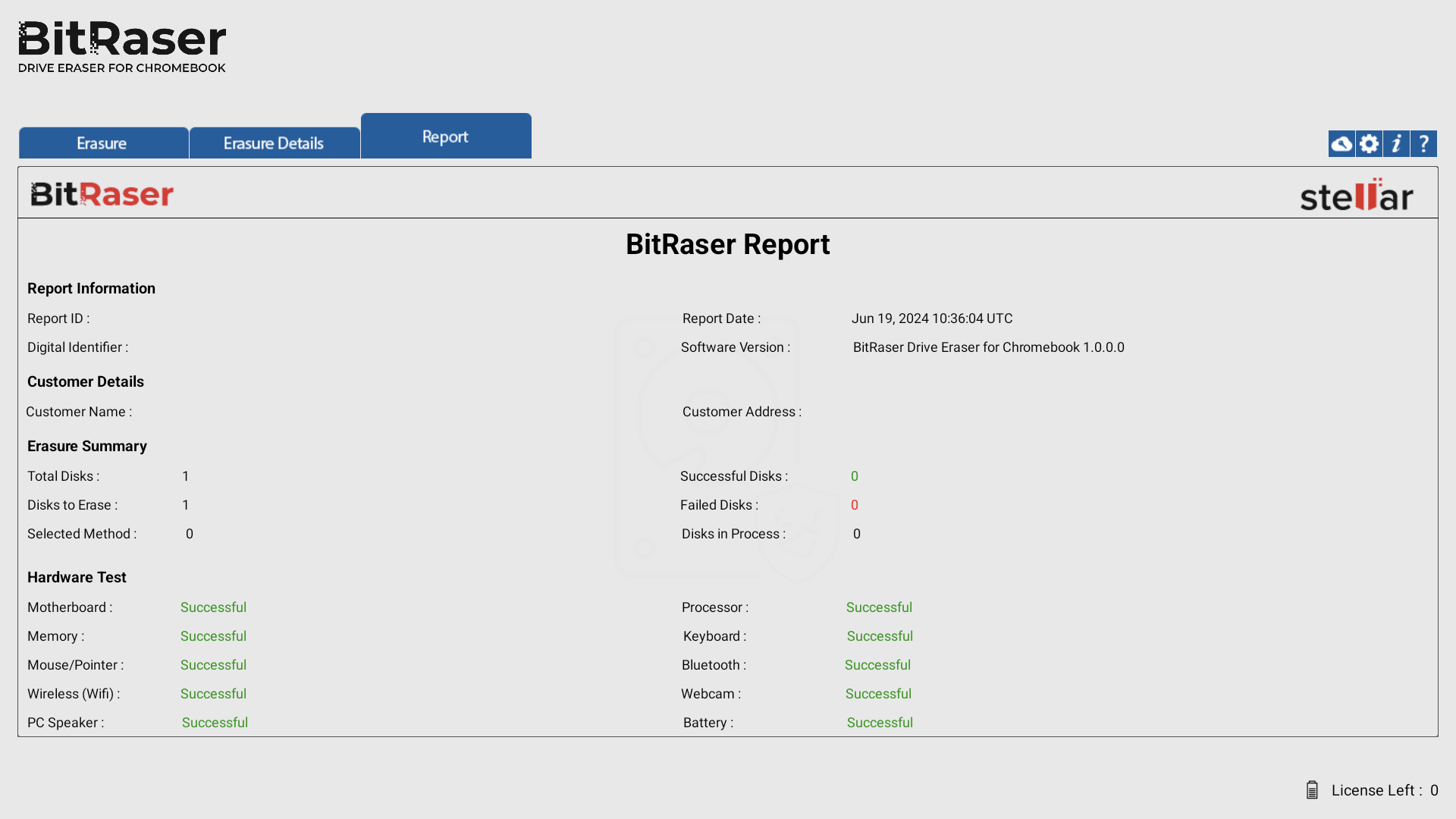Screen dimensions: 1456x819
Task: Click the report date Jun 19, 2024 value
Action: coord(932,318)
